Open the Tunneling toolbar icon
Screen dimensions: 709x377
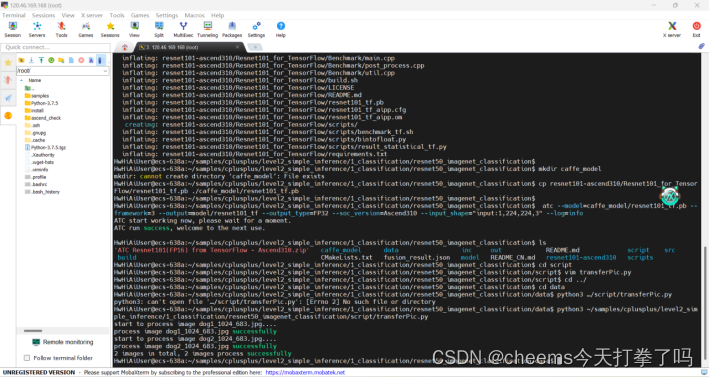[x=208, y=30]
